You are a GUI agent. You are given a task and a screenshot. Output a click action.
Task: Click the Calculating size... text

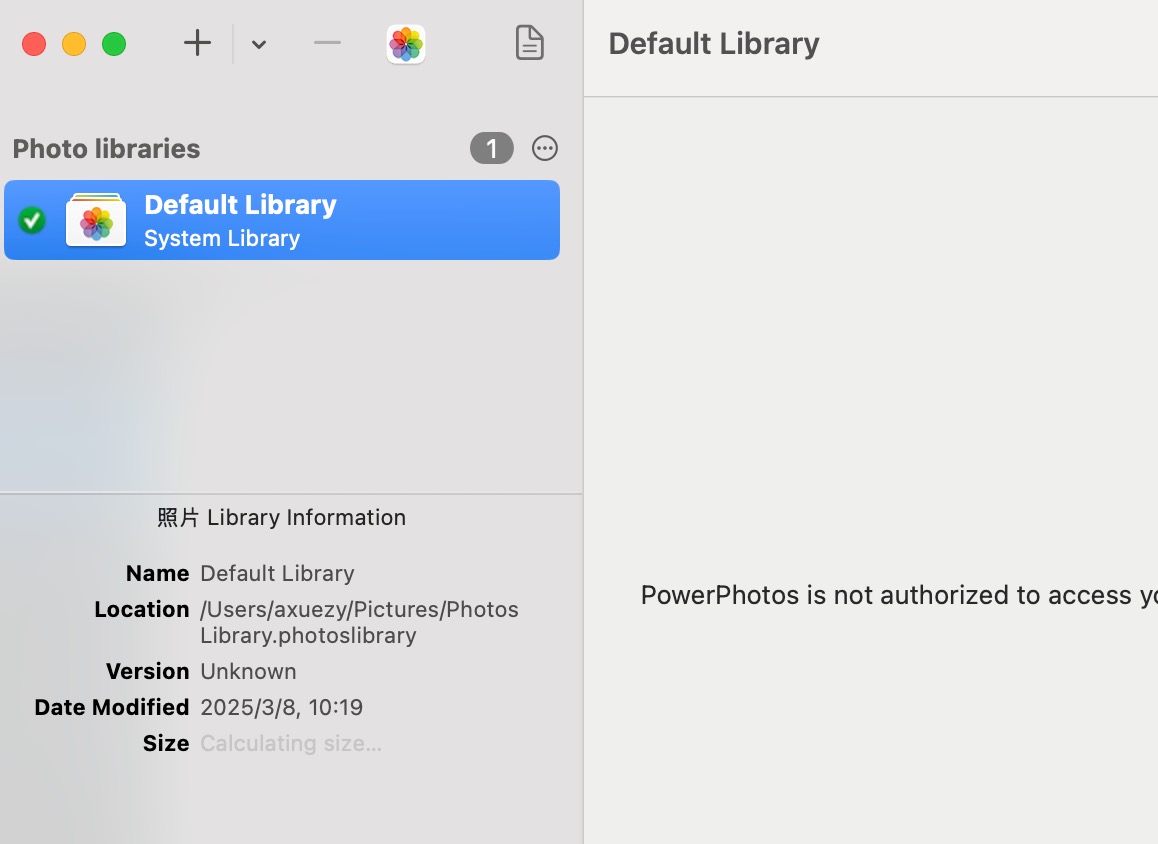click(291, 743)
